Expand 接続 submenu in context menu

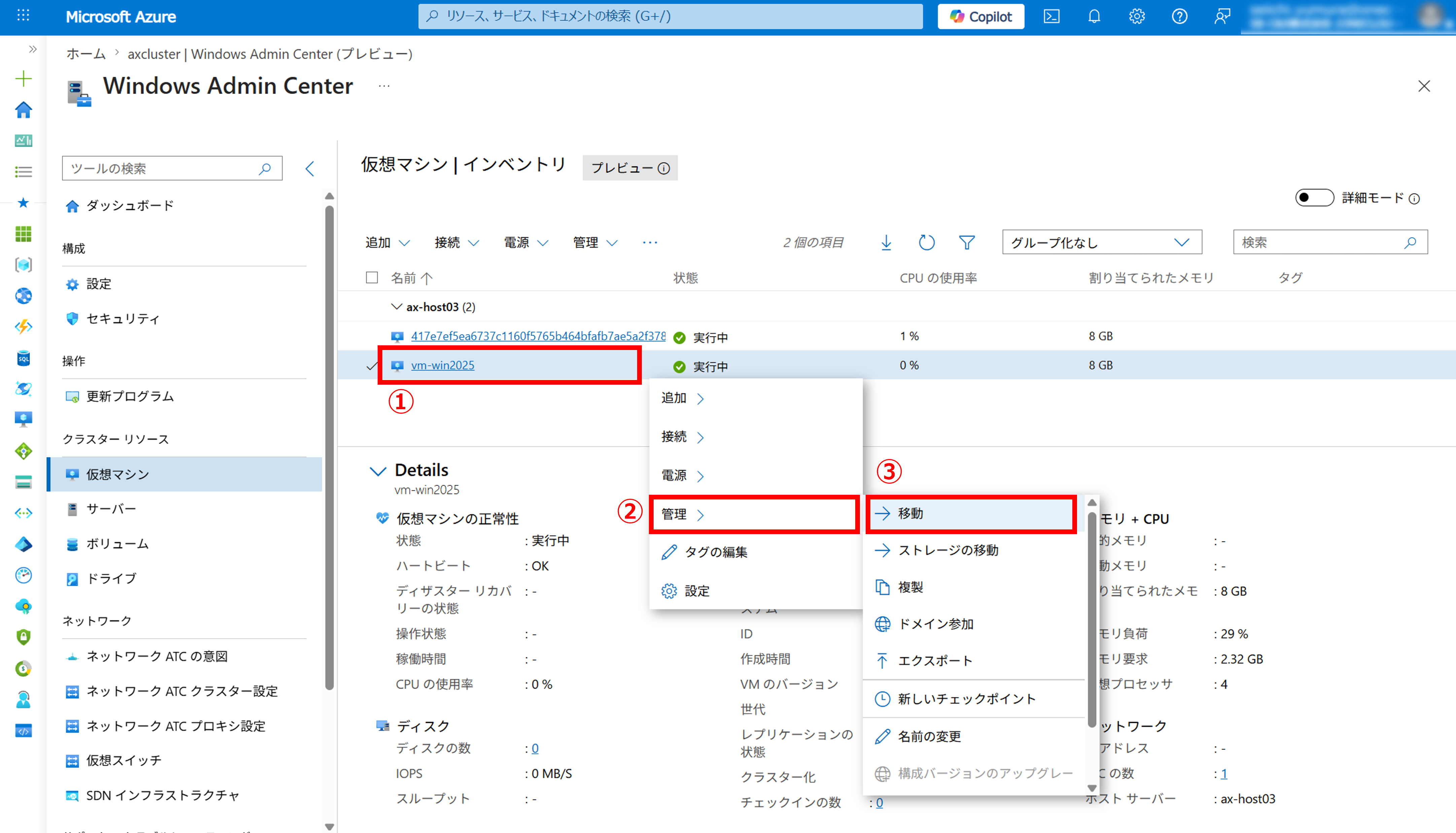click(x=755, y=437)
